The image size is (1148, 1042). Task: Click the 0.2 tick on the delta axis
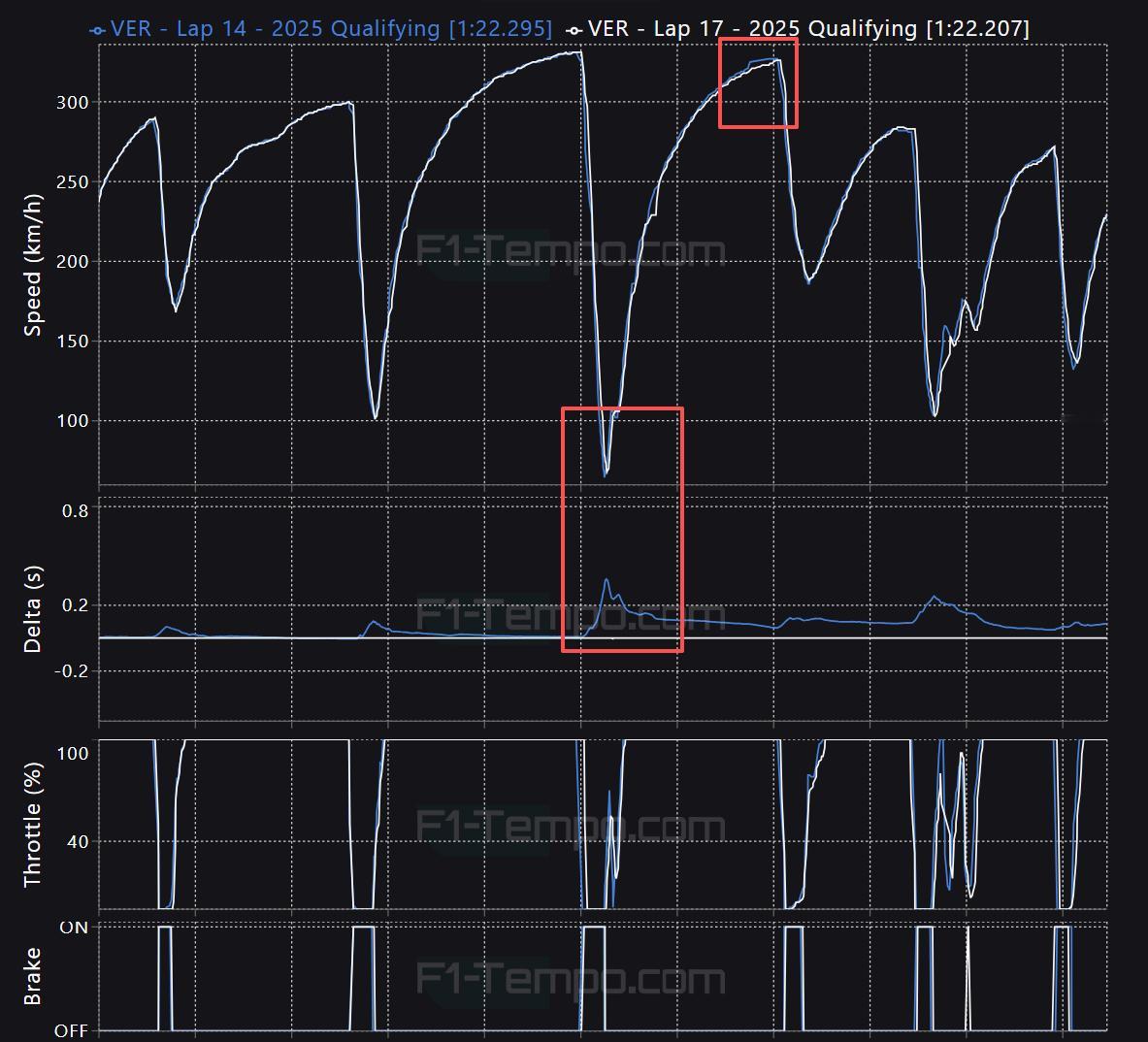pyautogui.click(x=76, y=605)
